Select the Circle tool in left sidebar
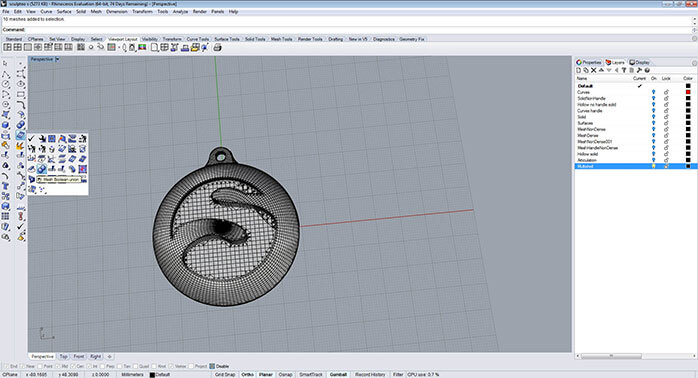This screenshot has height=378, width=698. pyautogui.click(x=6, y=84)
